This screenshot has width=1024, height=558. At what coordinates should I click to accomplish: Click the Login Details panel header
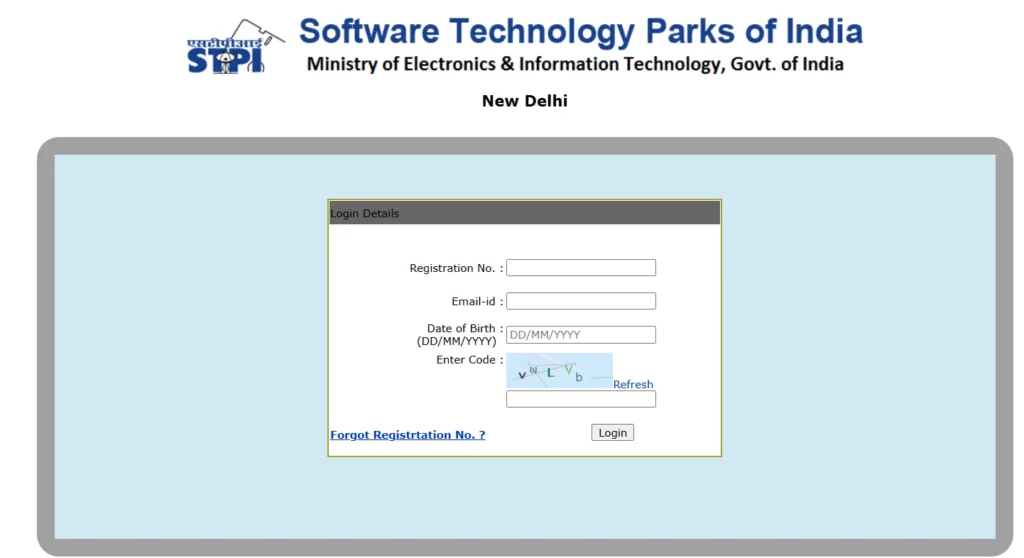pos(524,213)
